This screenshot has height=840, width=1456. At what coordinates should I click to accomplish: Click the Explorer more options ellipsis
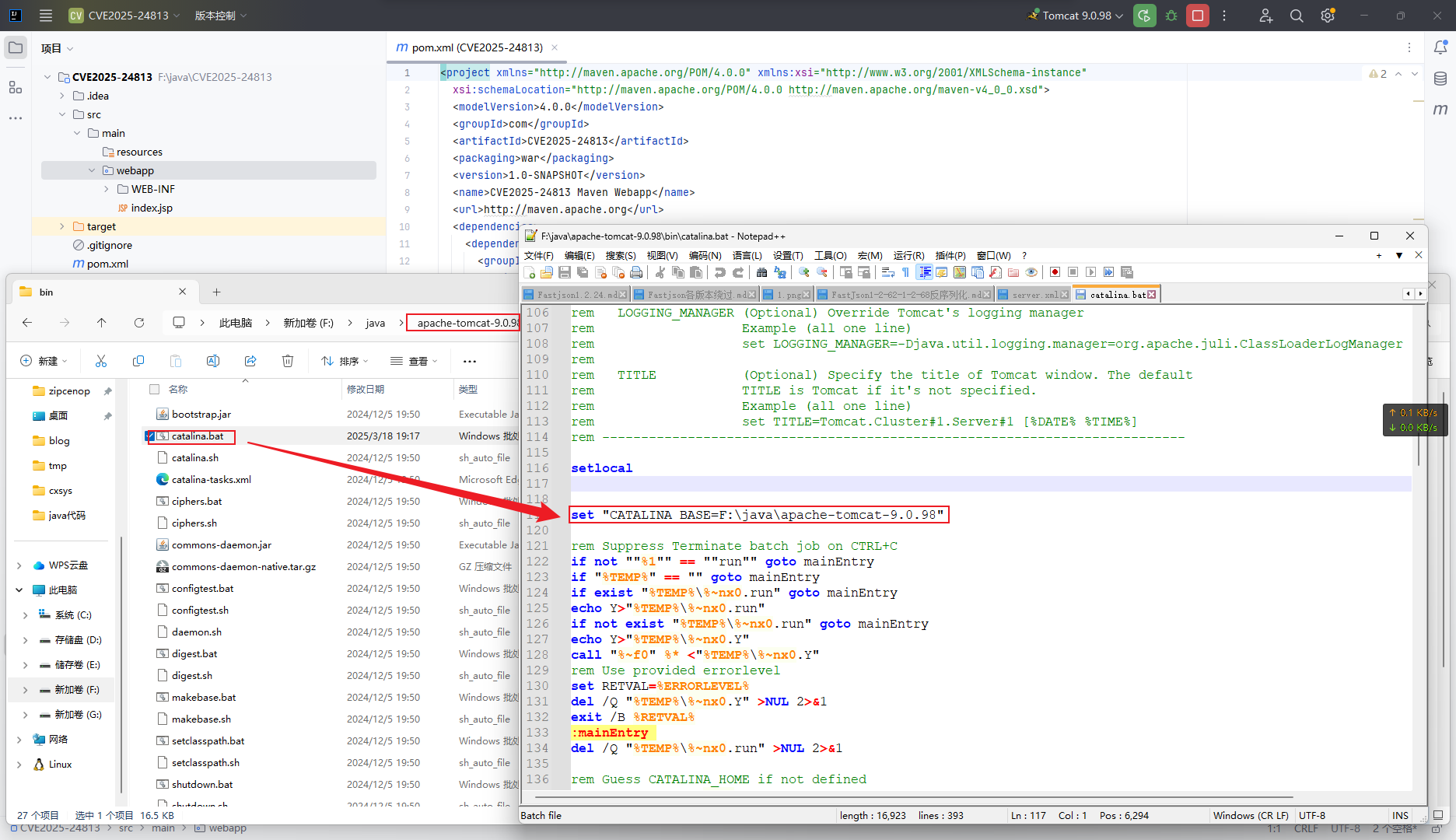470,361
